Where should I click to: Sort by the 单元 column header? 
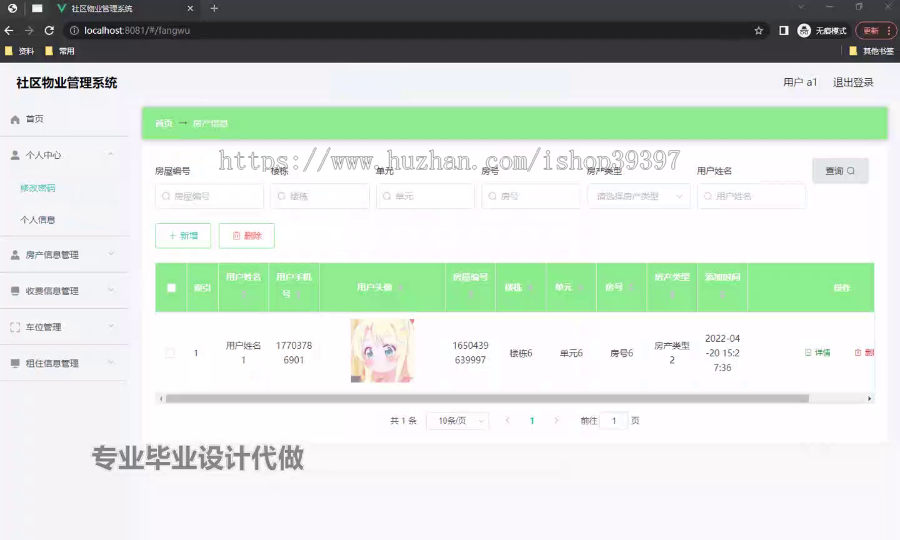pos(571,288)
